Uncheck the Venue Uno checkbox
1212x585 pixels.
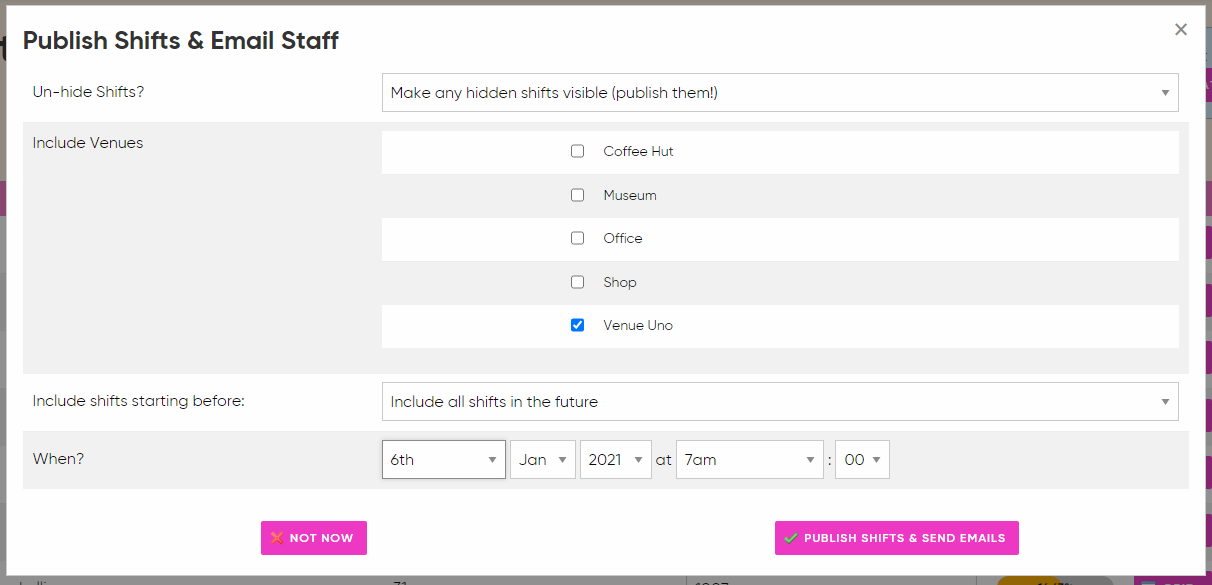click(x=577, y=325)
